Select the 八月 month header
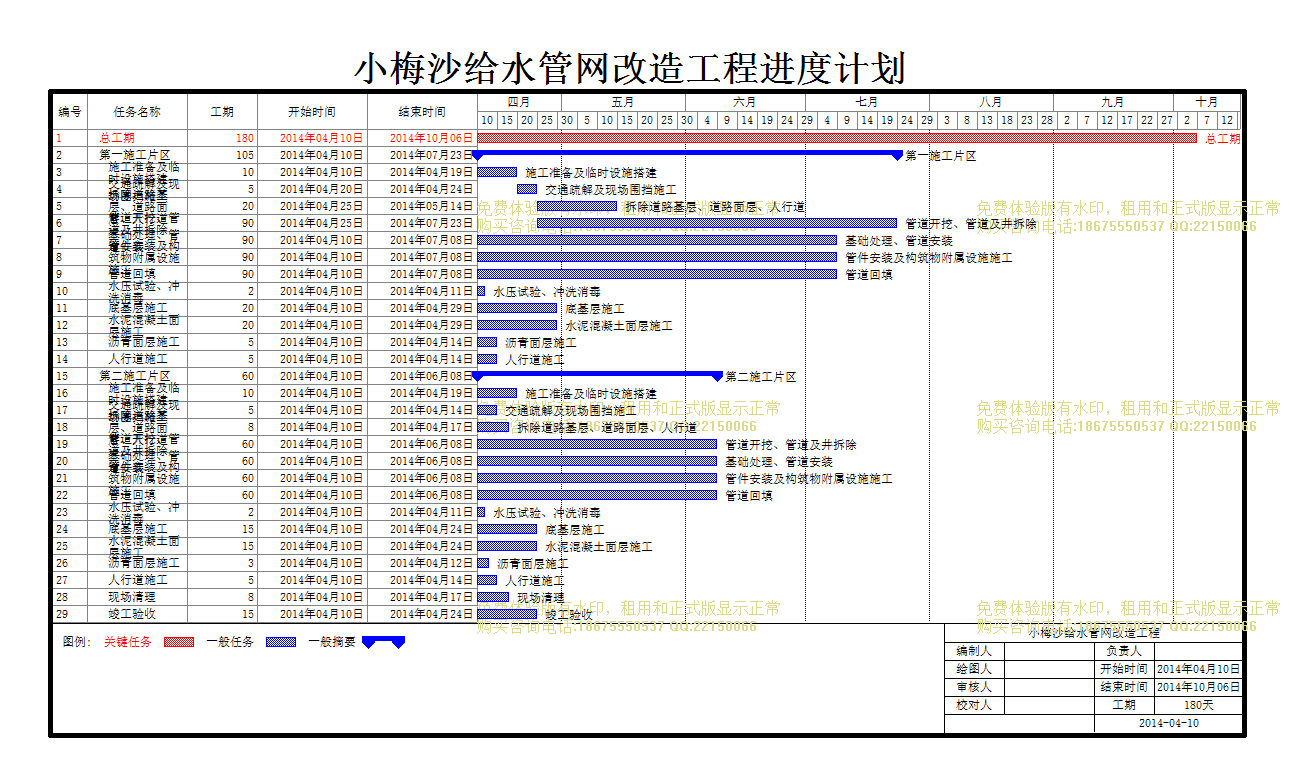Viewport: 1293px width, 784px height. (x=991, y=102)
